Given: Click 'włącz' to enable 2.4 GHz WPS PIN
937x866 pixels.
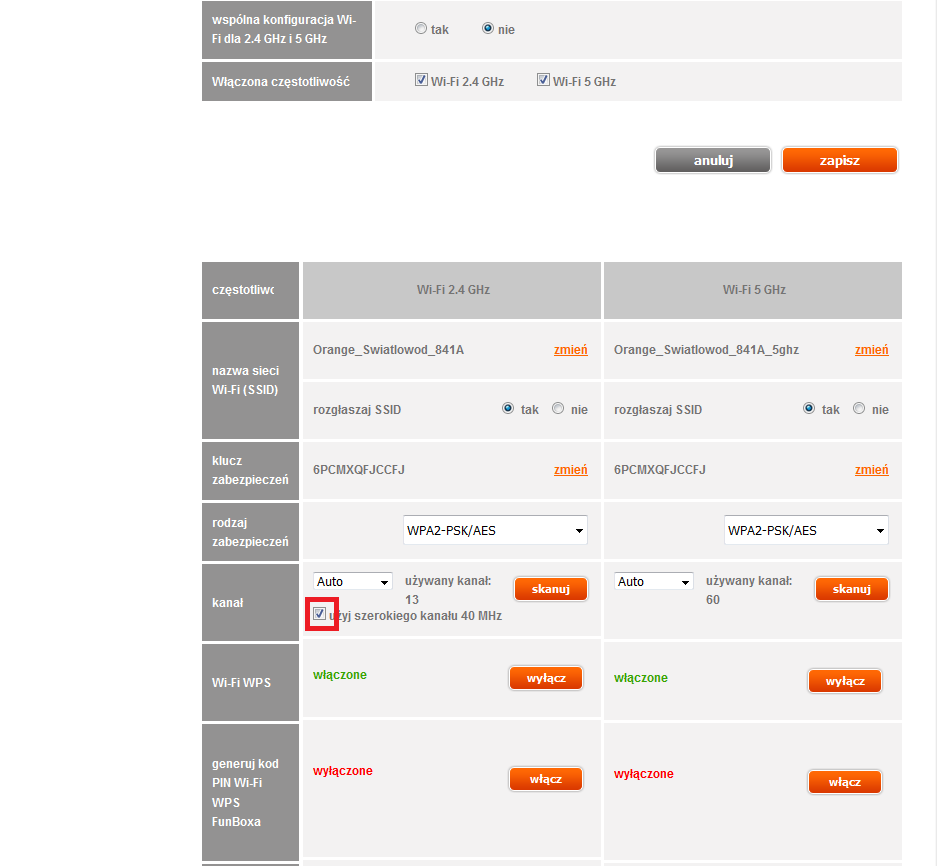Looking at the screenshot, I should (x=546, y=779).
